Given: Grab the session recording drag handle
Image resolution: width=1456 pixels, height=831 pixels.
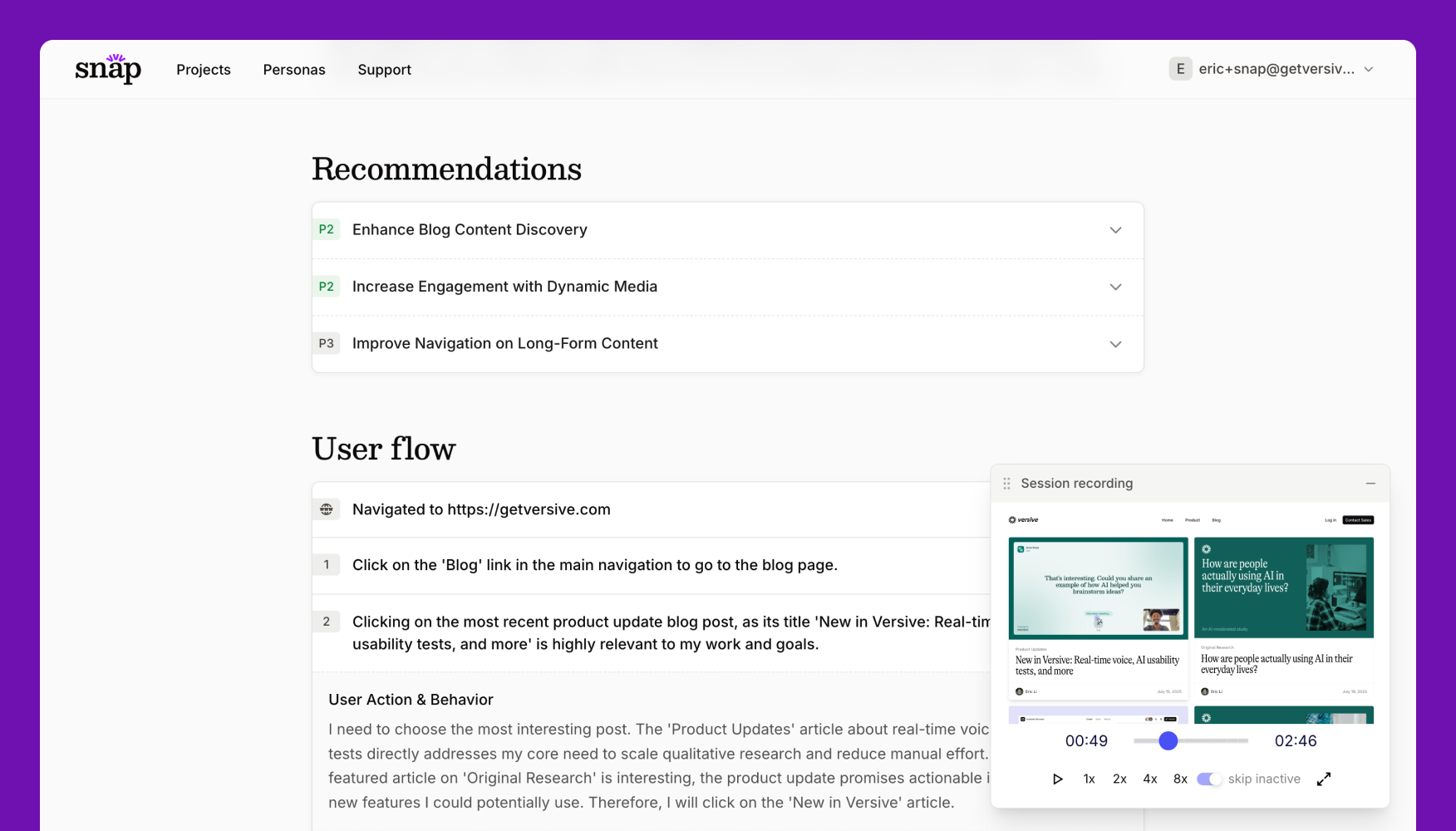Looking at the screenshot, I should tap(1006, 484).
